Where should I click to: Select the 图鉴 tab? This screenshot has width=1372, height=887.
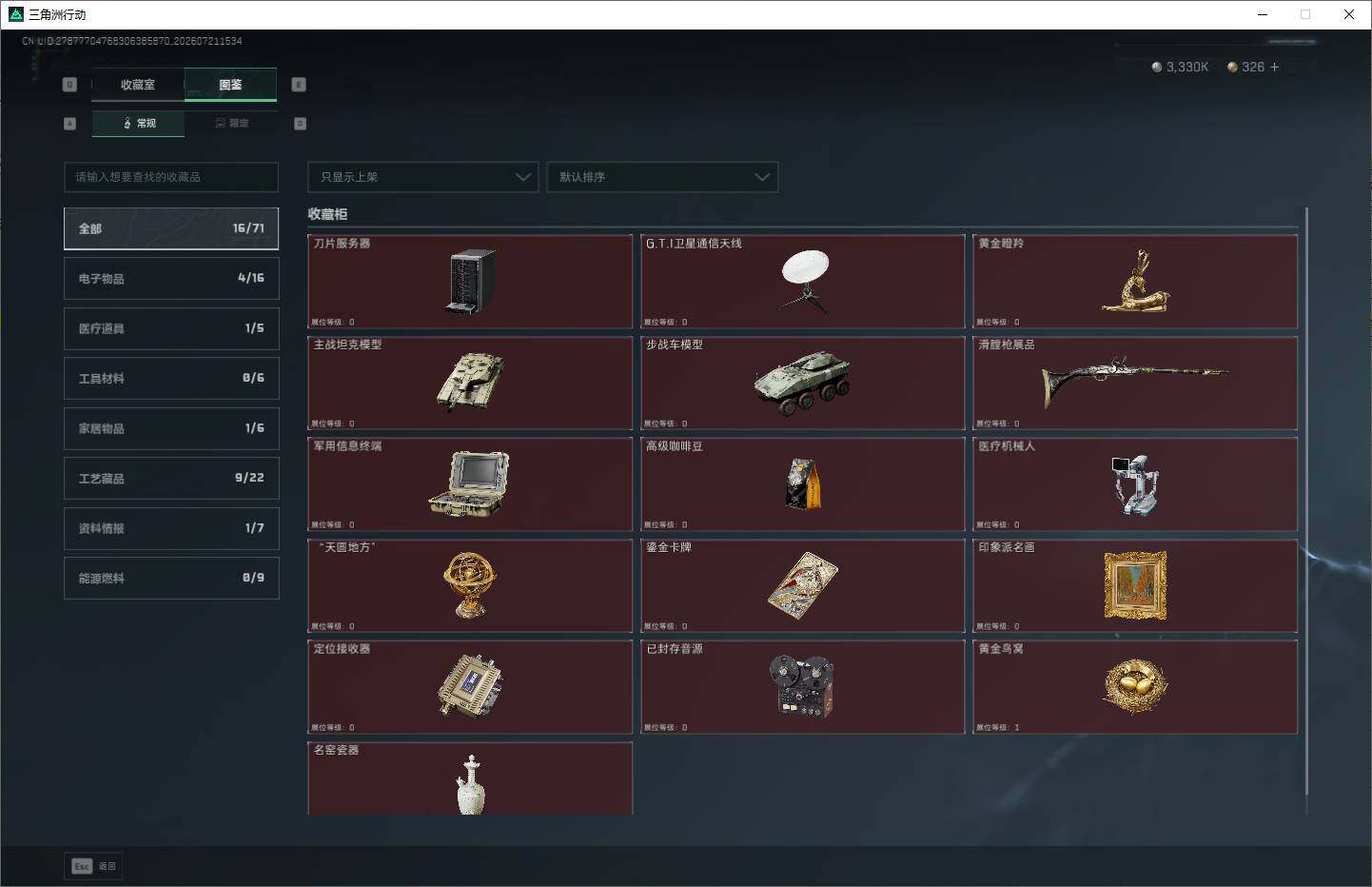(x=230, y=85)
